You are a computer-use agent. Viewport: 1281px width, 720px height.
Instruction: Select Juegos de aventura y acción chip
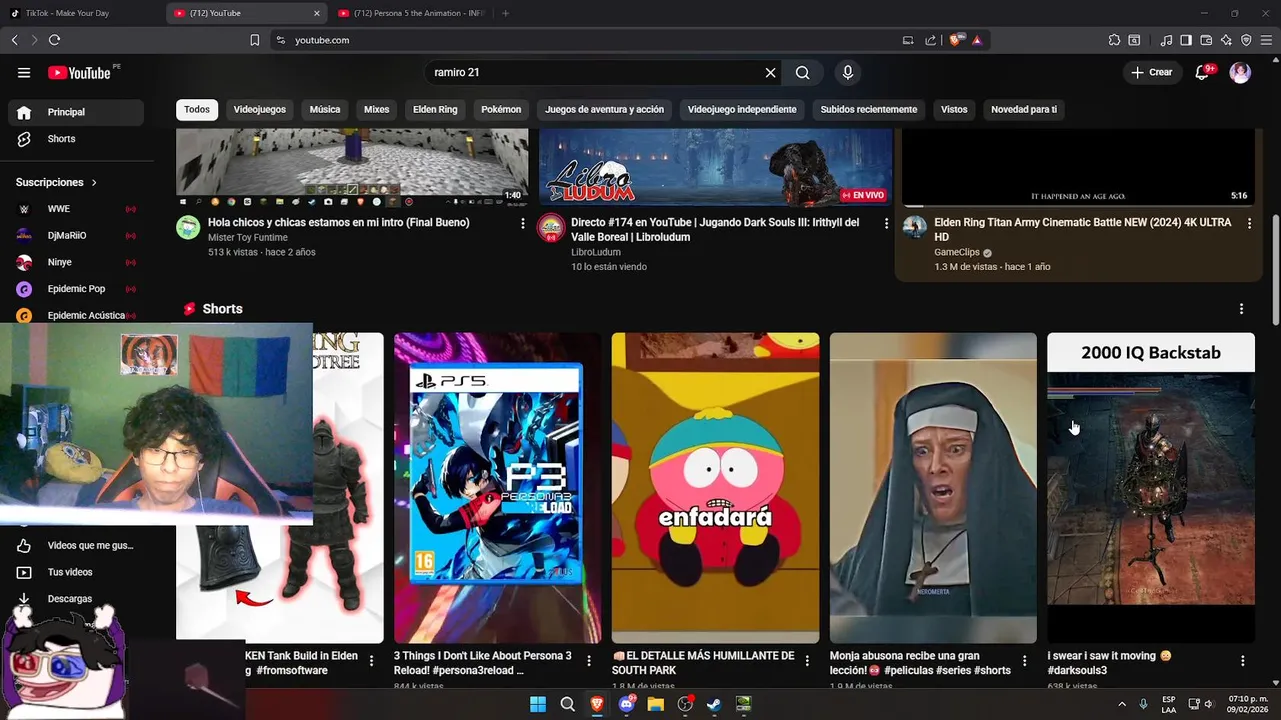(605, 110)
